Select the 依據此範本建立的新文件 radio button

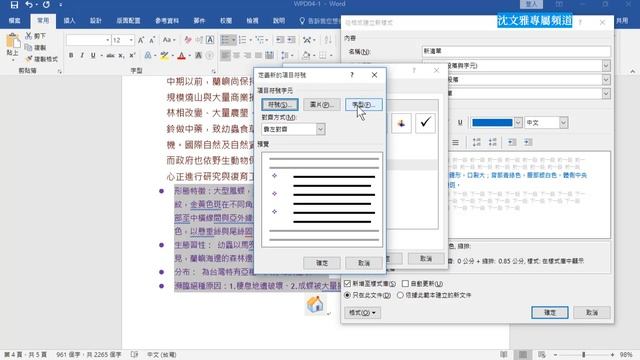point(400,295)
